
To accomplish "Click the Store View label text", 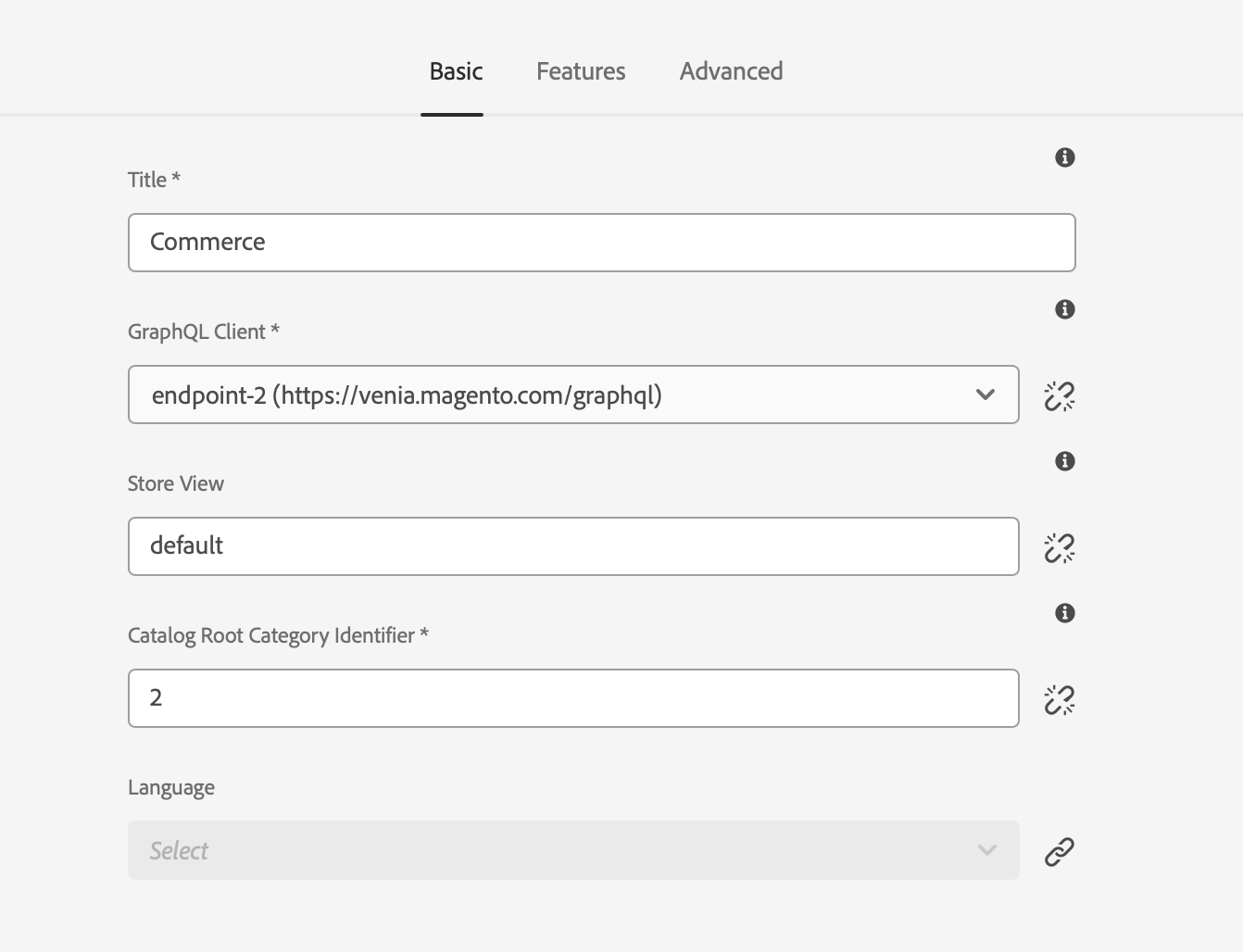I will (176, 483).
